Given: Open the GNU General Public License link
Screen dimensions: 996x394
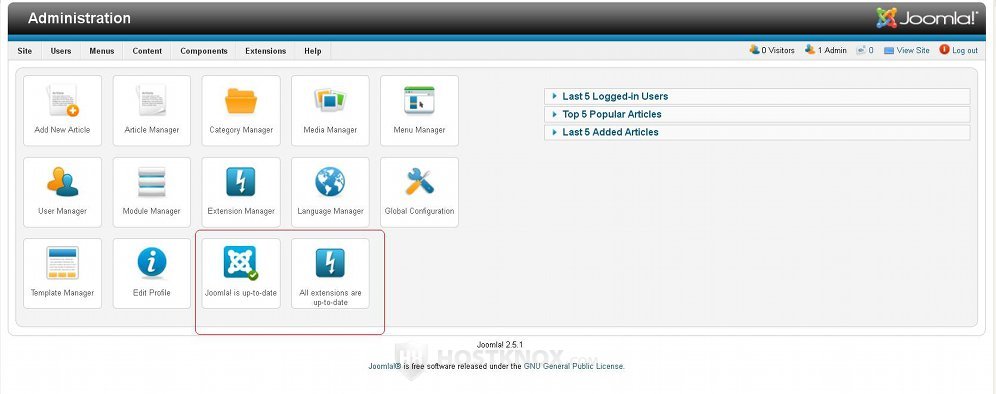Looking at the screenshot, I should 574,366.
